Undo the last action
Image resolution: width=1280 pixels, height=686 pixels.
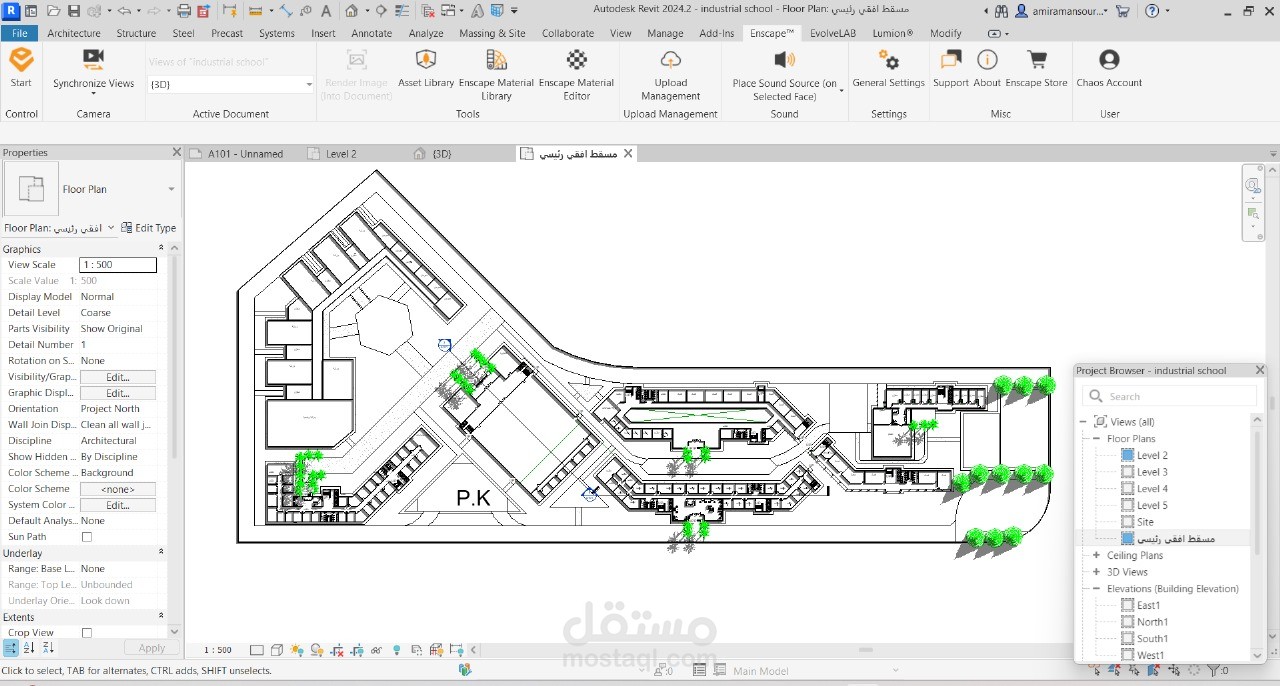[123, 11]
